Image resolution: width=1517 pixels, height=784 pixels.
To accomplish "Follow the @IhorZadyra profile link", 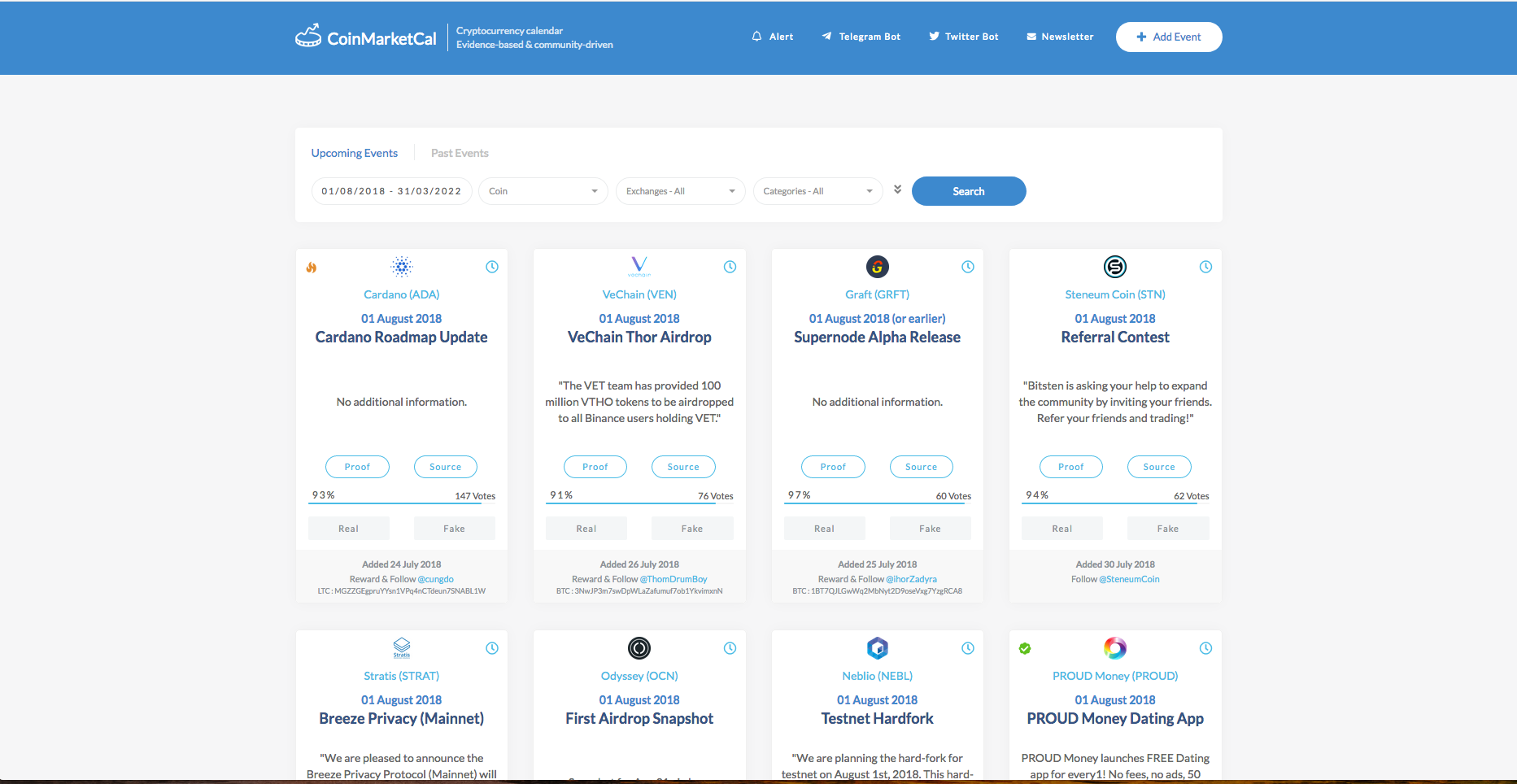I will [912, 579].
